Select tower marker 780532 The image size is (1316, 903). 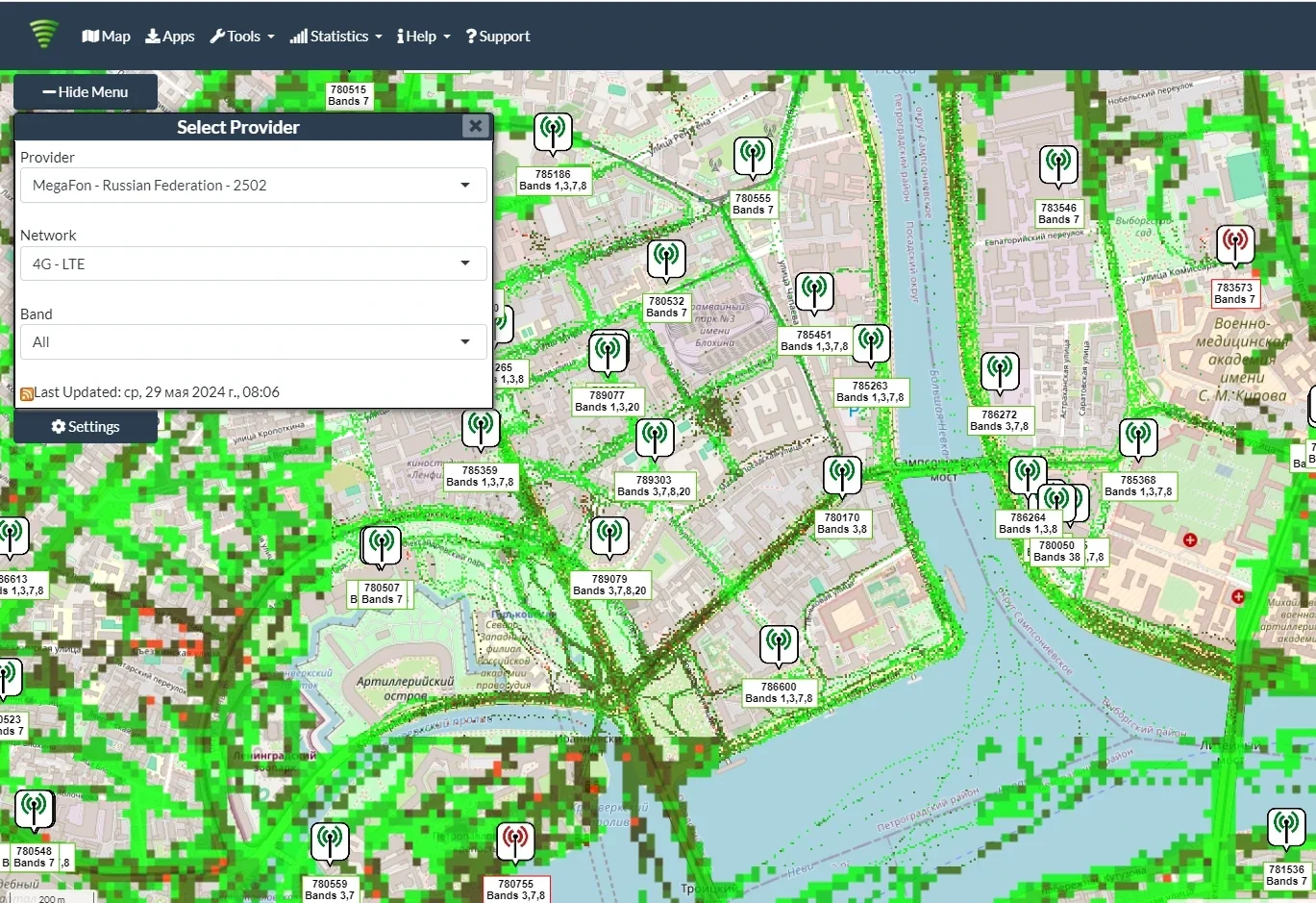[x=666, y=261]
